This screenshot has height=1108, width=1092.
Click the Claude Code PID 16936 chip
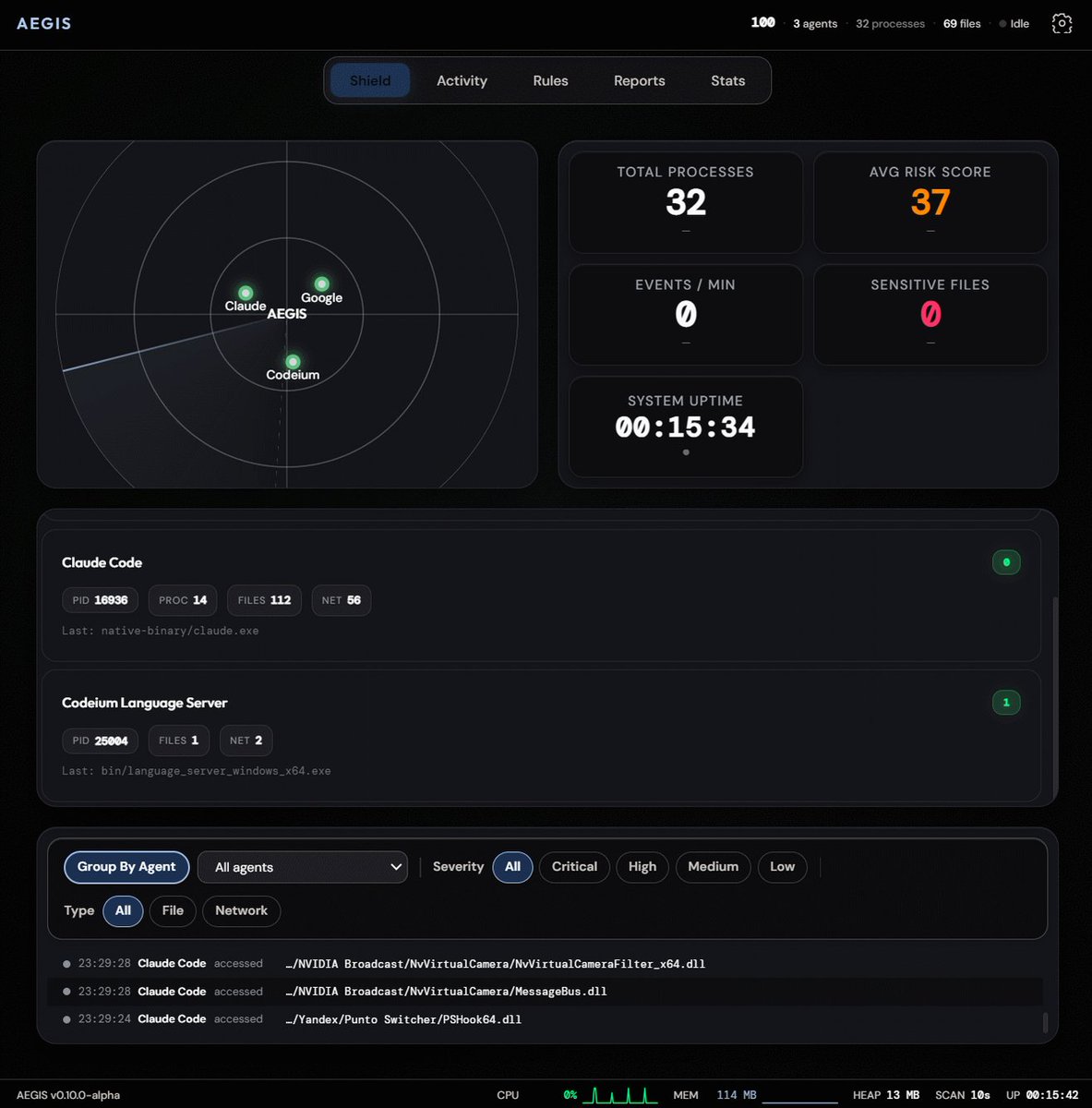coord(100,600)
